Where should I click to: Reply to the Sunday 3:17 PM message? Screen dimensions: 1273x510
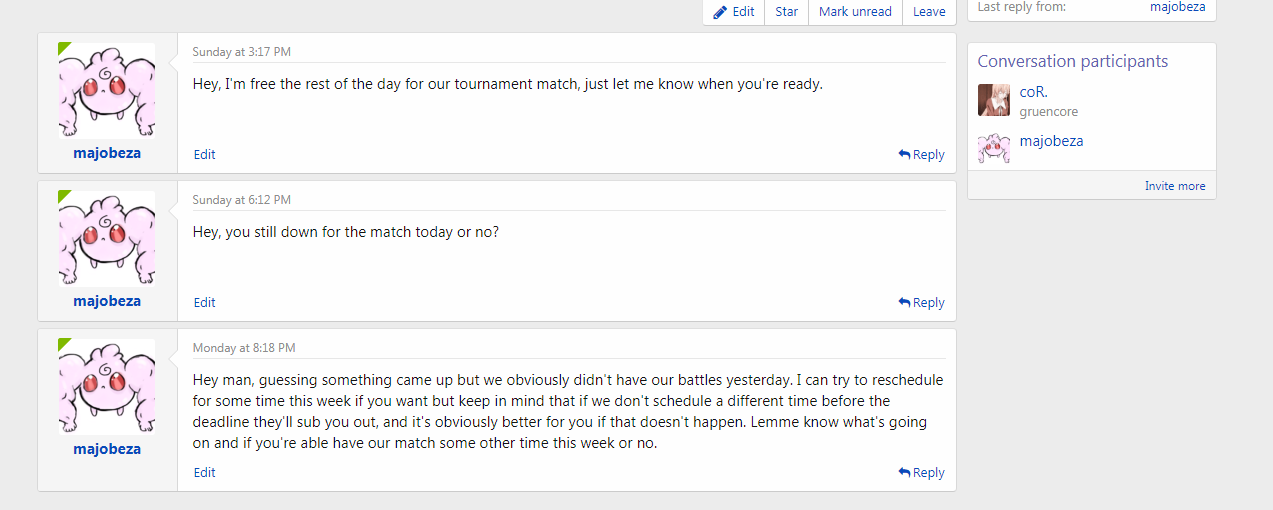pos(921,155)
